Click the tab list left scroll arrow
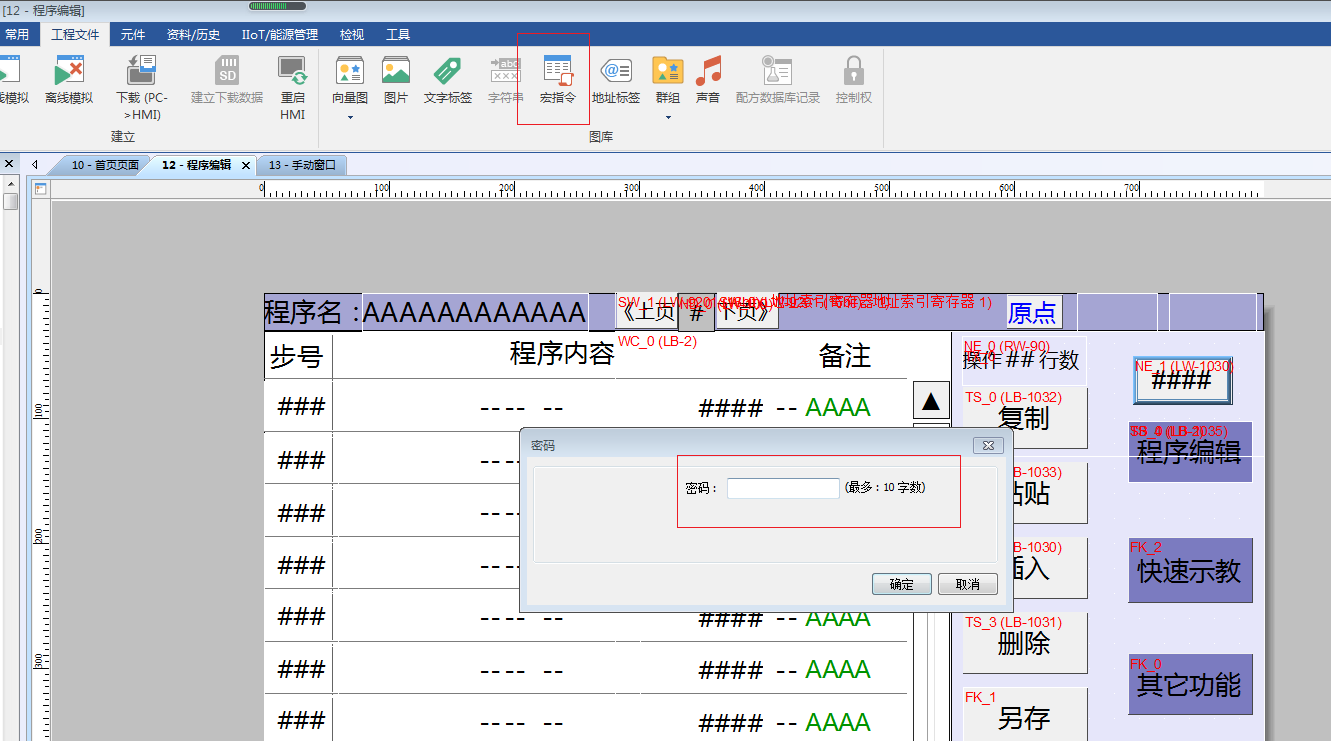Image resolution: width=1331 pixels, height=741 pixels. click(x=35, y=165)
